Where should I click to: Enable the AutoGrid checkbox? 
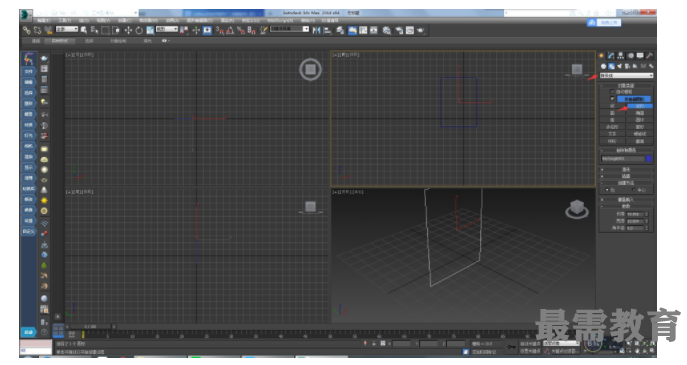click(x=612, y=92)
